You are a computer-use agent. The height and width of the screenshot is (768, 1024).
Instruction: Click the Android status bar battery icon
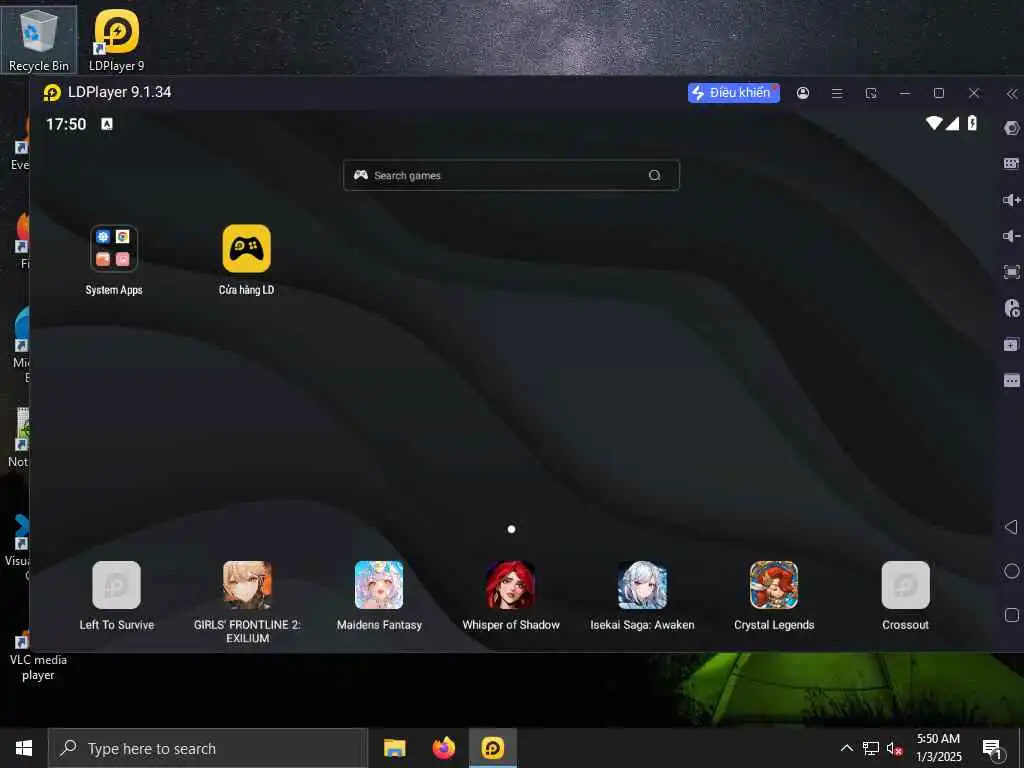pyautogui.click(x=972, y=123)
